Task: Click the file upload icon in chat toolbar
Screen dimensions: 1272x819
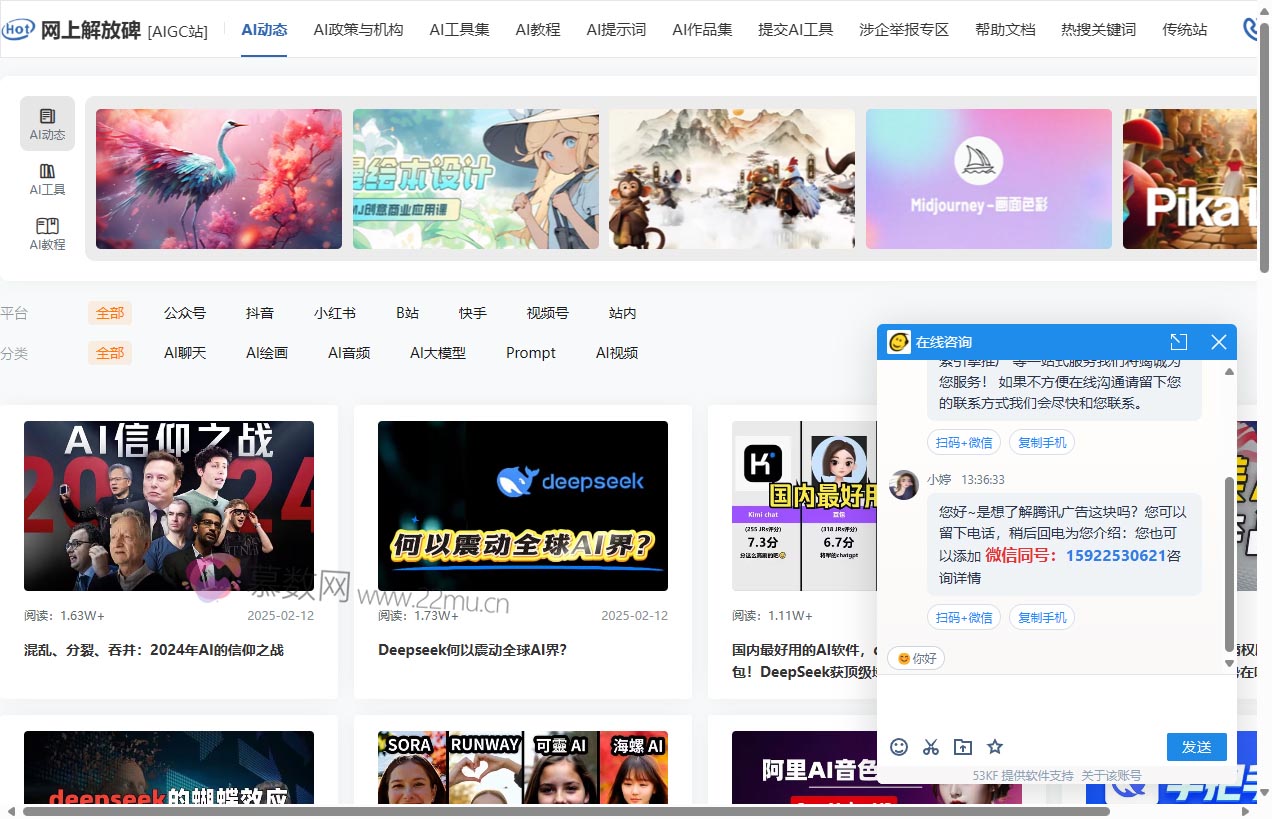Action: coord(963,747)
